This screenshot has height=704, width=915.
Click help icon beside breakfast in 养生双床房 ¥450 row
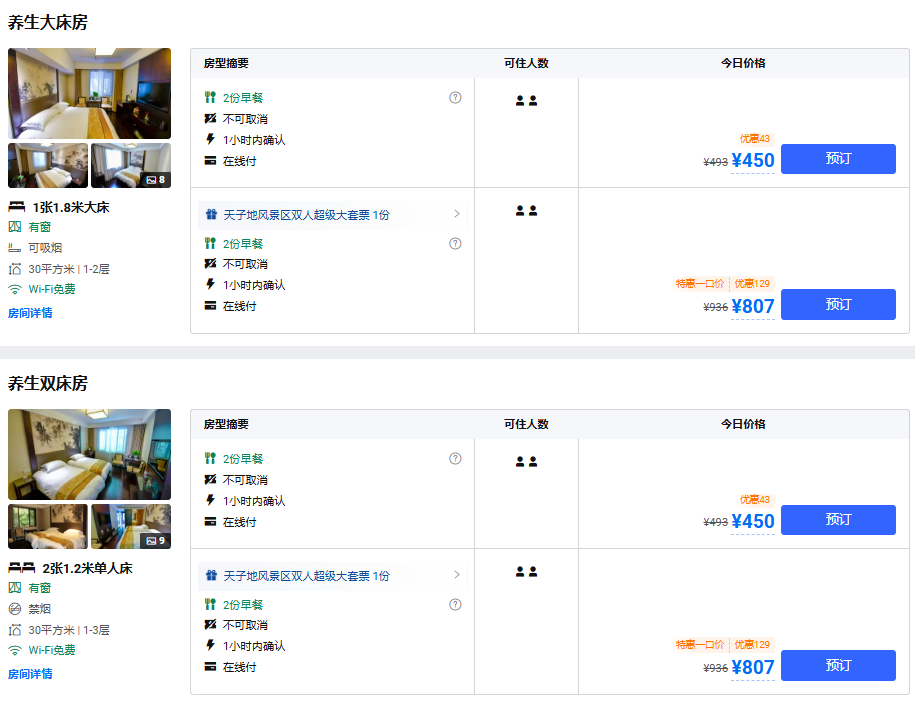pos(455,459)
